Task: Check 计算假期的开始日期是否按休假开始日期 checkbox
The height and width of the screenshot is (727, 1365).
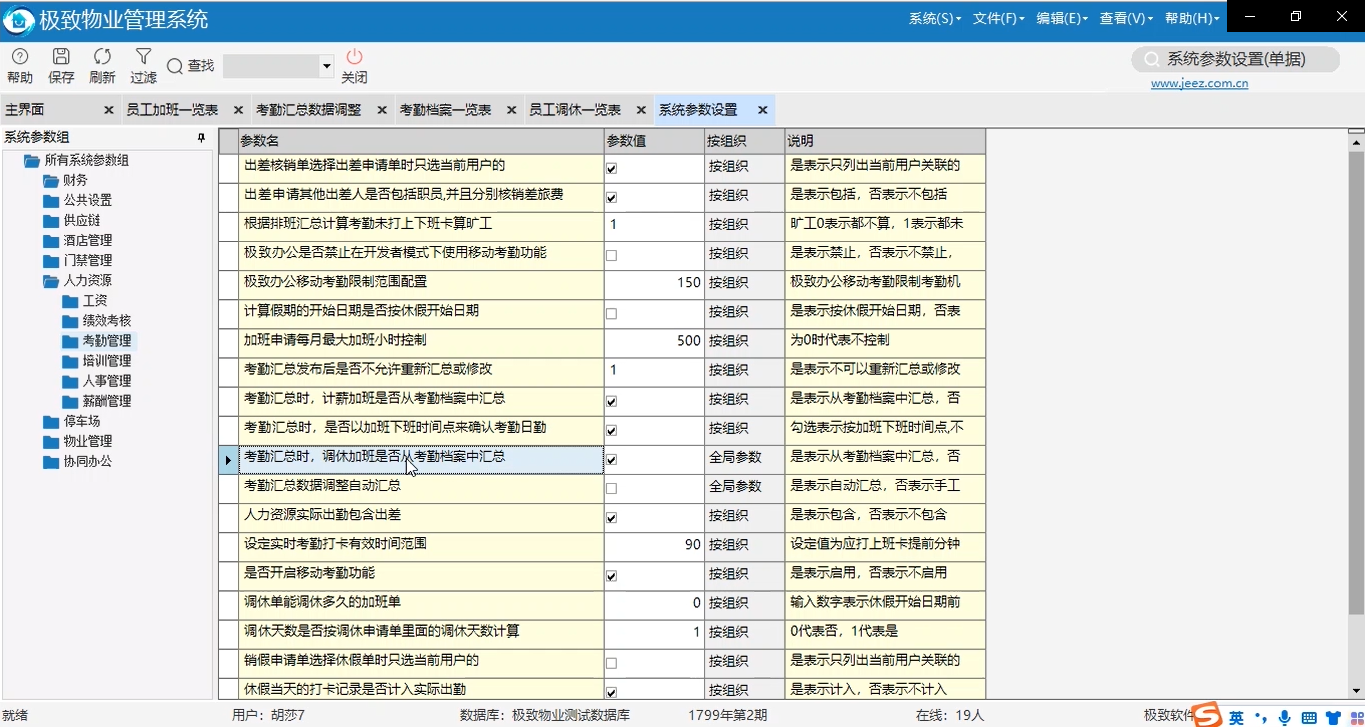Action: pyautogui.click(x=611, y=314)
